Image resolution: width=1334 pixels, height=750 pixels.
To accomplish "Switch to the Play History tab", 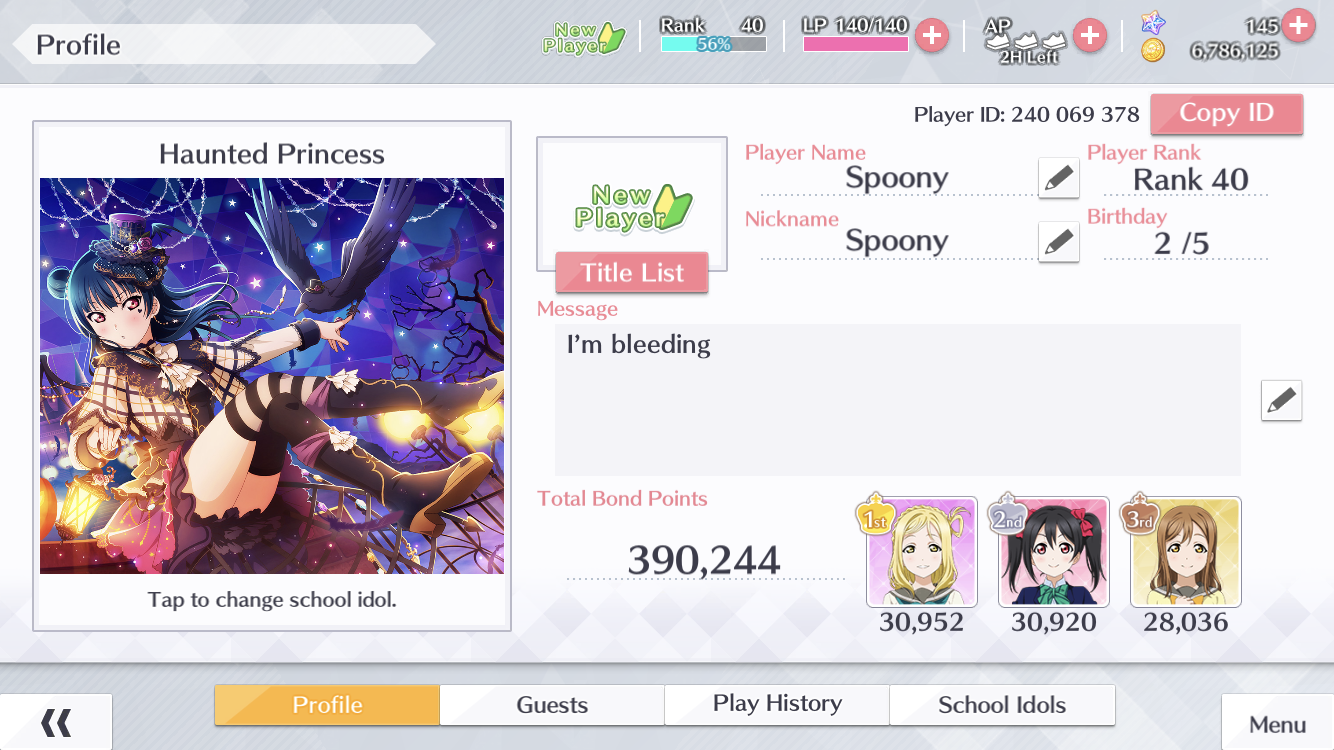I will pos(777,705).
